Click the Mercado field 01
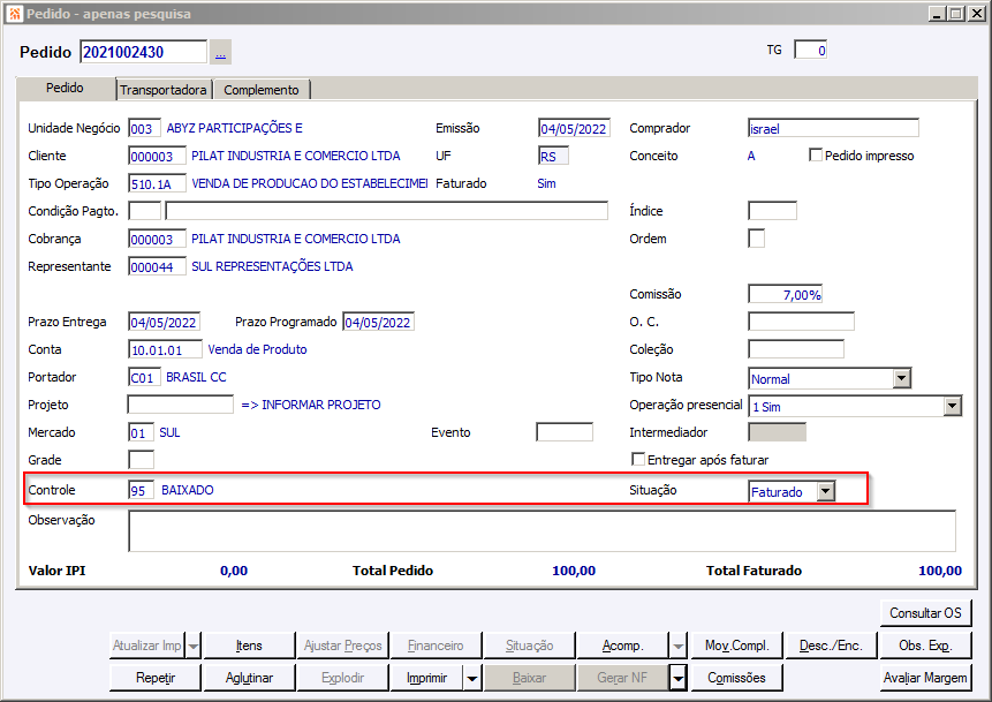 140,433
